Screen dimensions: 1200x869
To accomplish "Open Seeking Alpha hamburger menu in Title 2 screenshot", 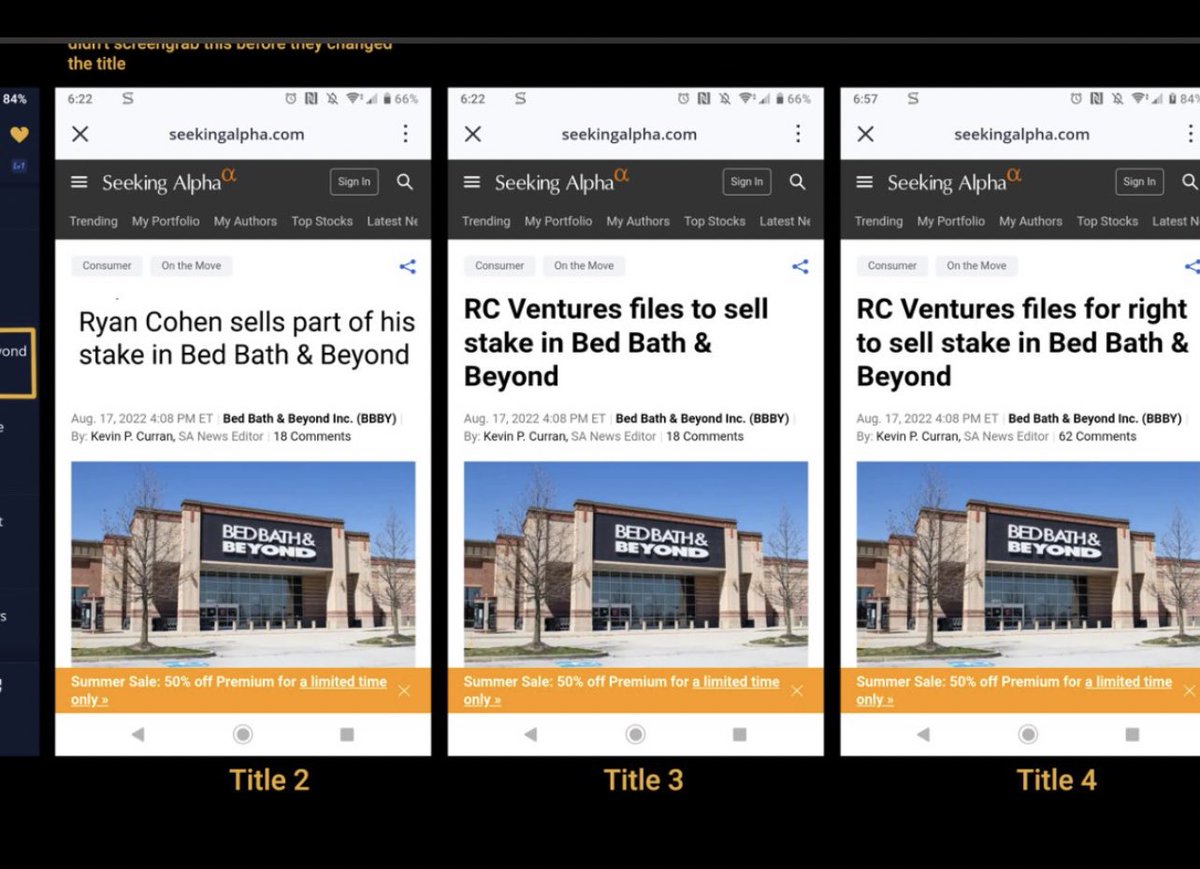I will [x=80, y=182].
